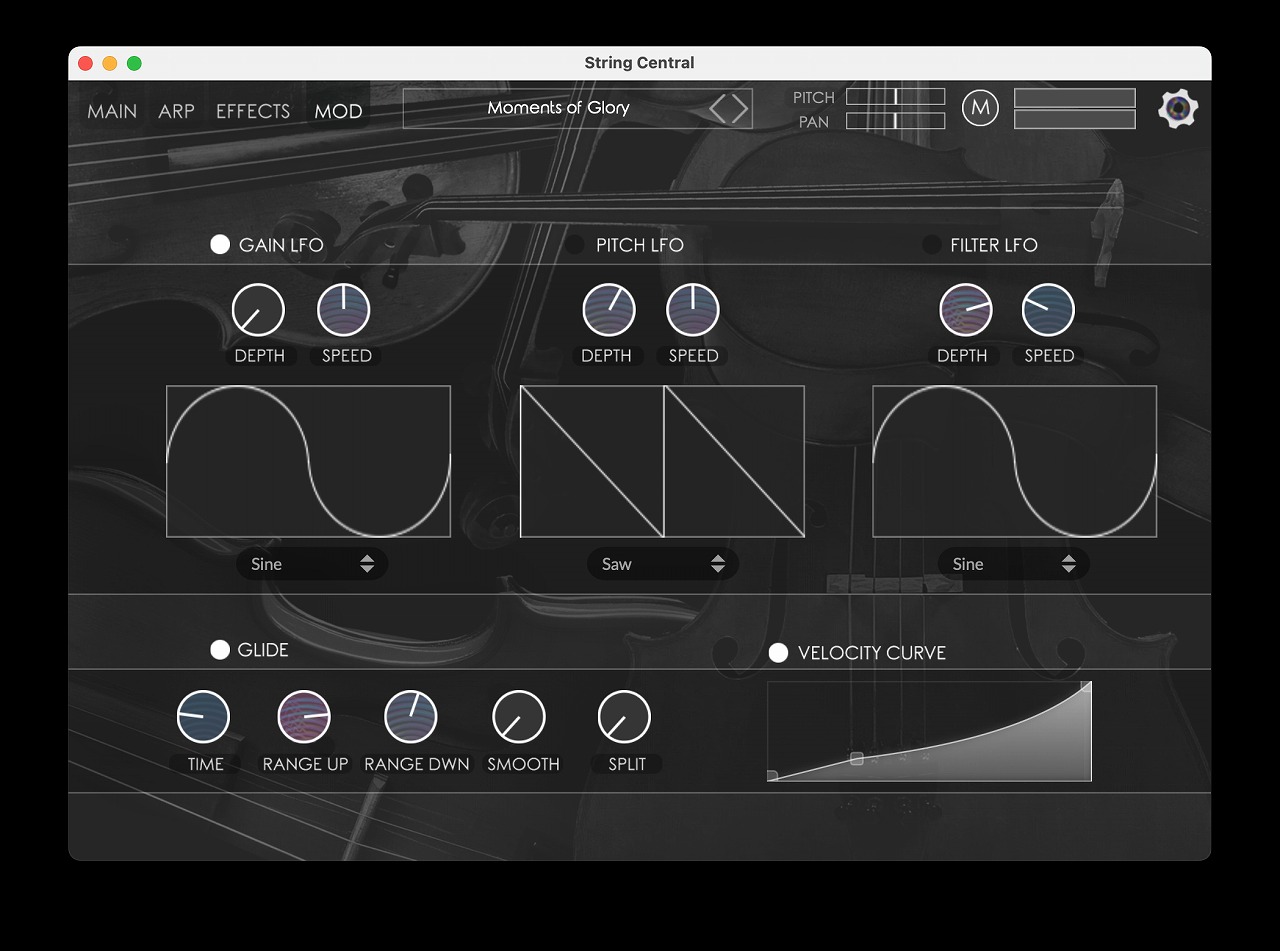The width and height of the screenshot is (1280, 951).
Task: Switch to the ARP tab
Action: click(x=176, y=111)
